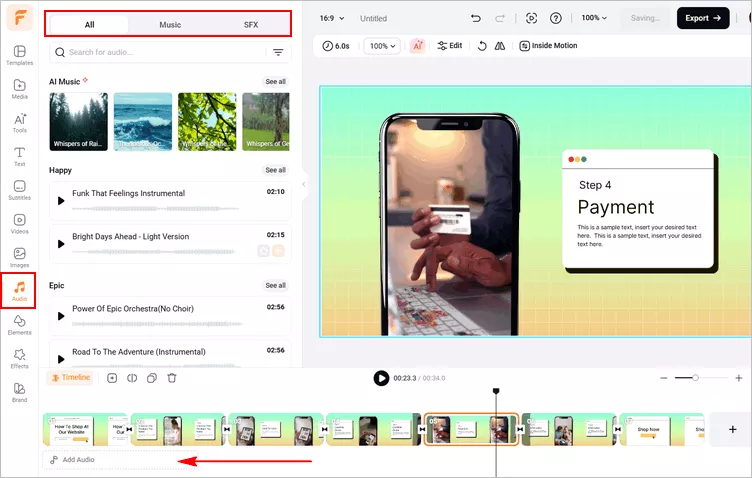
Task: Click the screen record icon in top bar
Action: click(531, 18)
